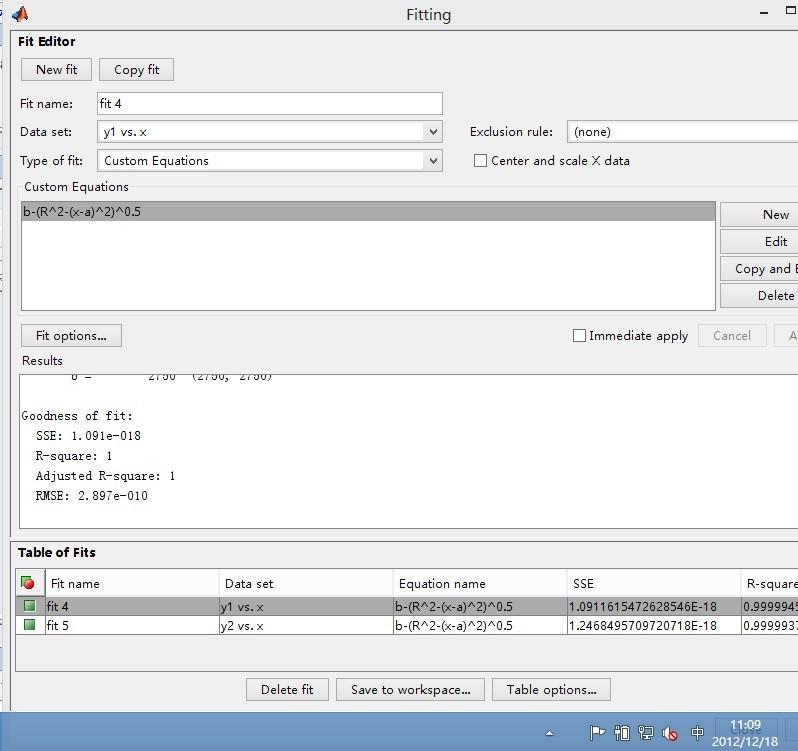
Task: Minimize the Fitting window
Action: point(764,13)
